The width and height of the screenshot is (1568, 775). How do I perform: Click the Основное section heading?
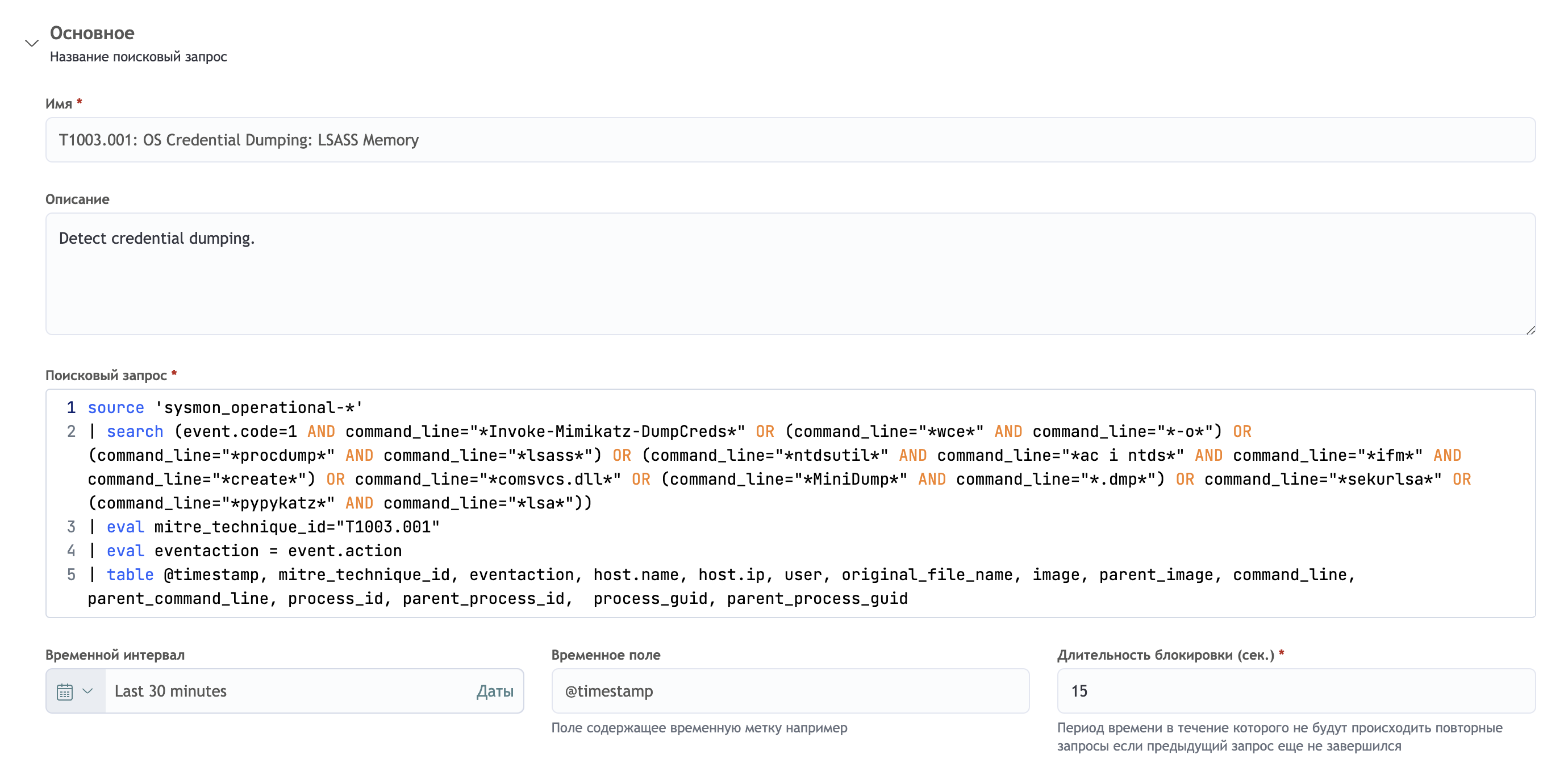pyautogui.click(x=92, y=33)
